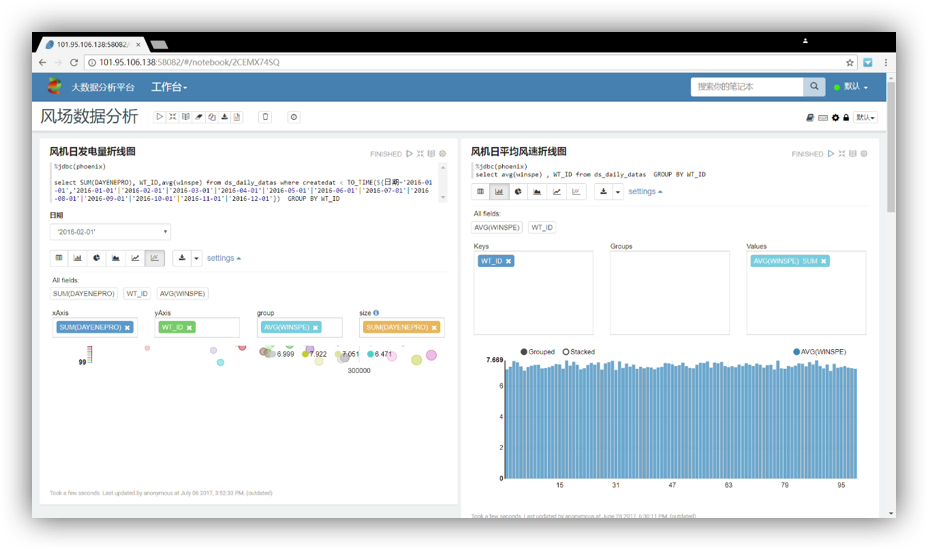Download left paragraph data as CSV
This screenshot has width=928, height=550.
pyautogui.click(x=182, y=258)
